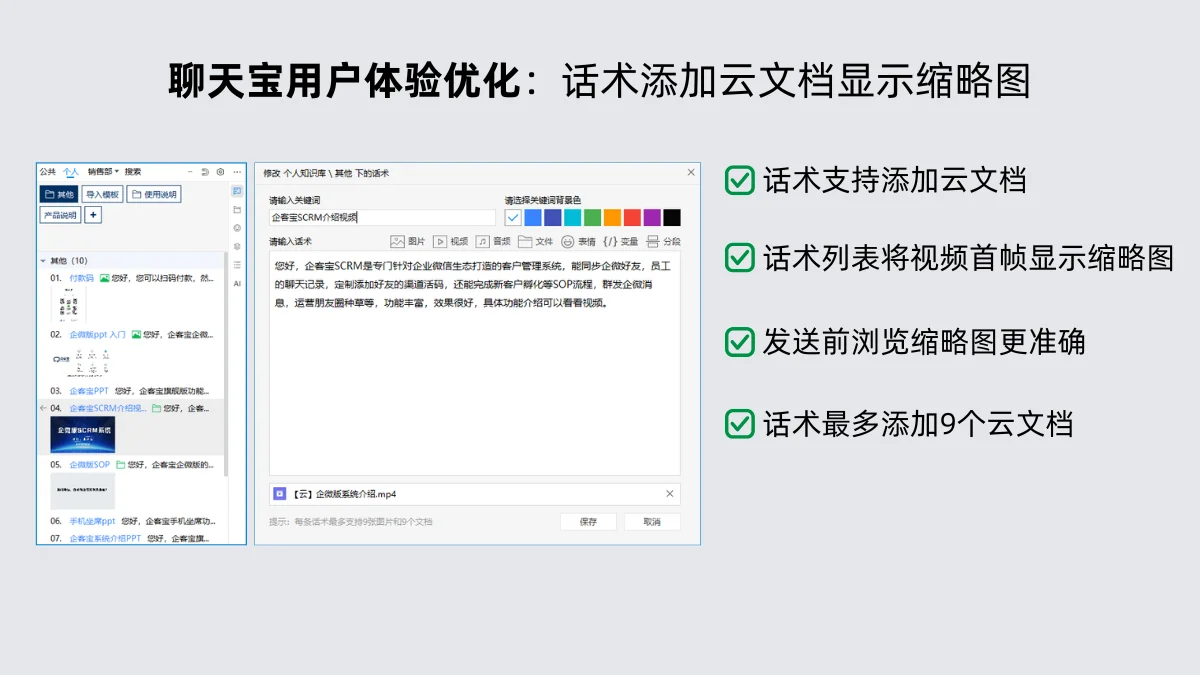This screenshot has height=675, width=1200.
Task: Remove the 企微版系统介绍.mp4 attachment
Action: pos(670,493)
